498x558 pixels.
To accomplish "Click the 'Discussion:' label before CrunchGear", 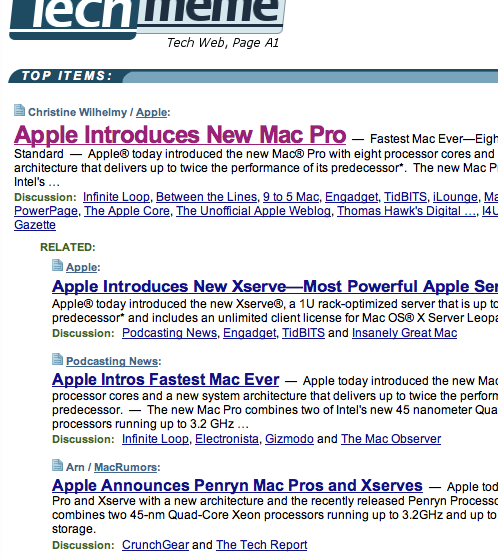I will click(83, 545).
